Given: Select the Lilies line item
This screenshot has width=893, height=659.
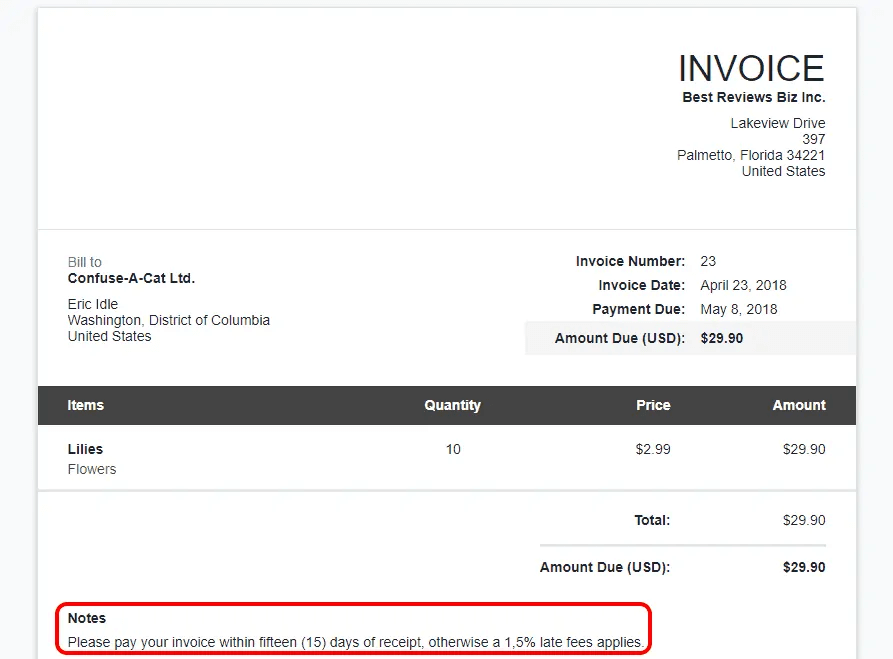Looking at the screenshot, I should (x=85, y=449).
